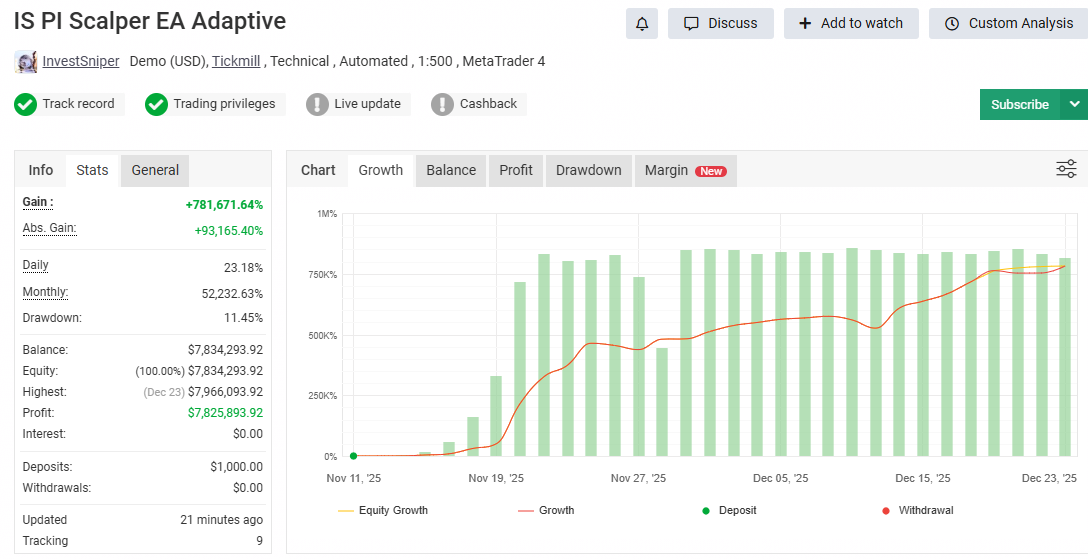The width and height of the screenshot is (1088, 559).
Task: Click the Subscribe button
Action: (1019, 105)
